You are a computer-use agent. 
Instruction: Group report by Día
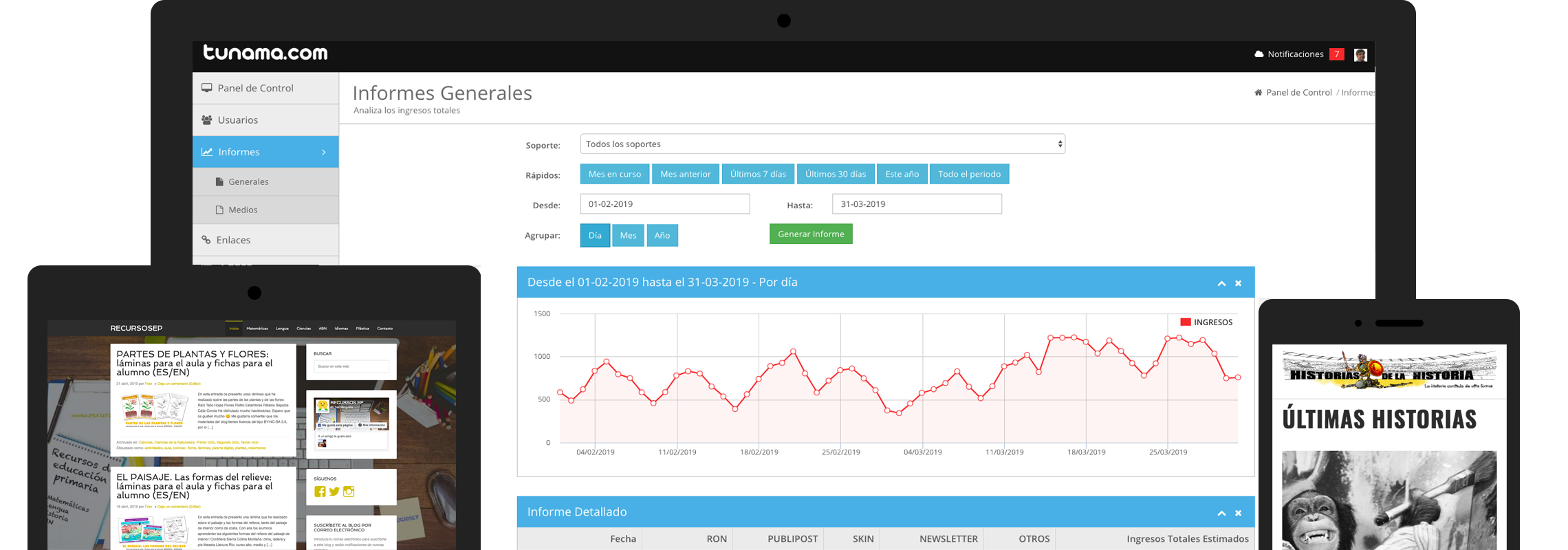click(x=595, y=235)
